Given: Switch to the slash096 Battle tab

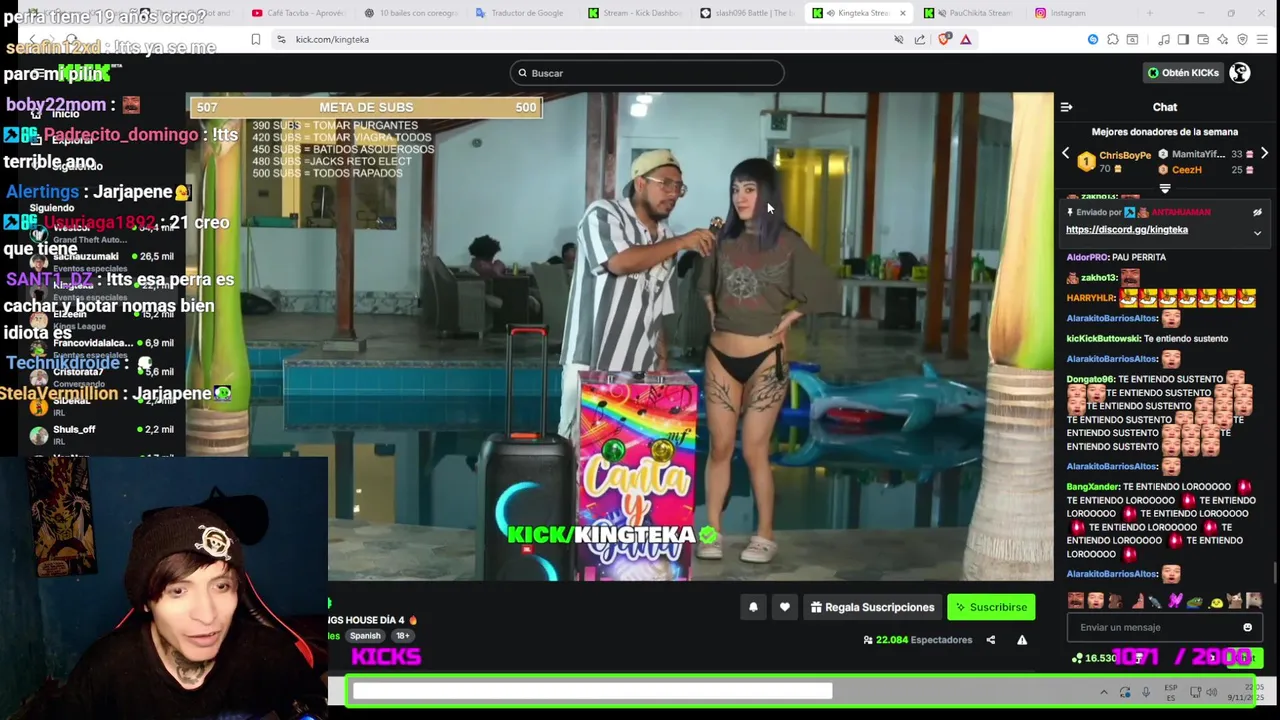Looking at the screenshot, I should (750, 13).
